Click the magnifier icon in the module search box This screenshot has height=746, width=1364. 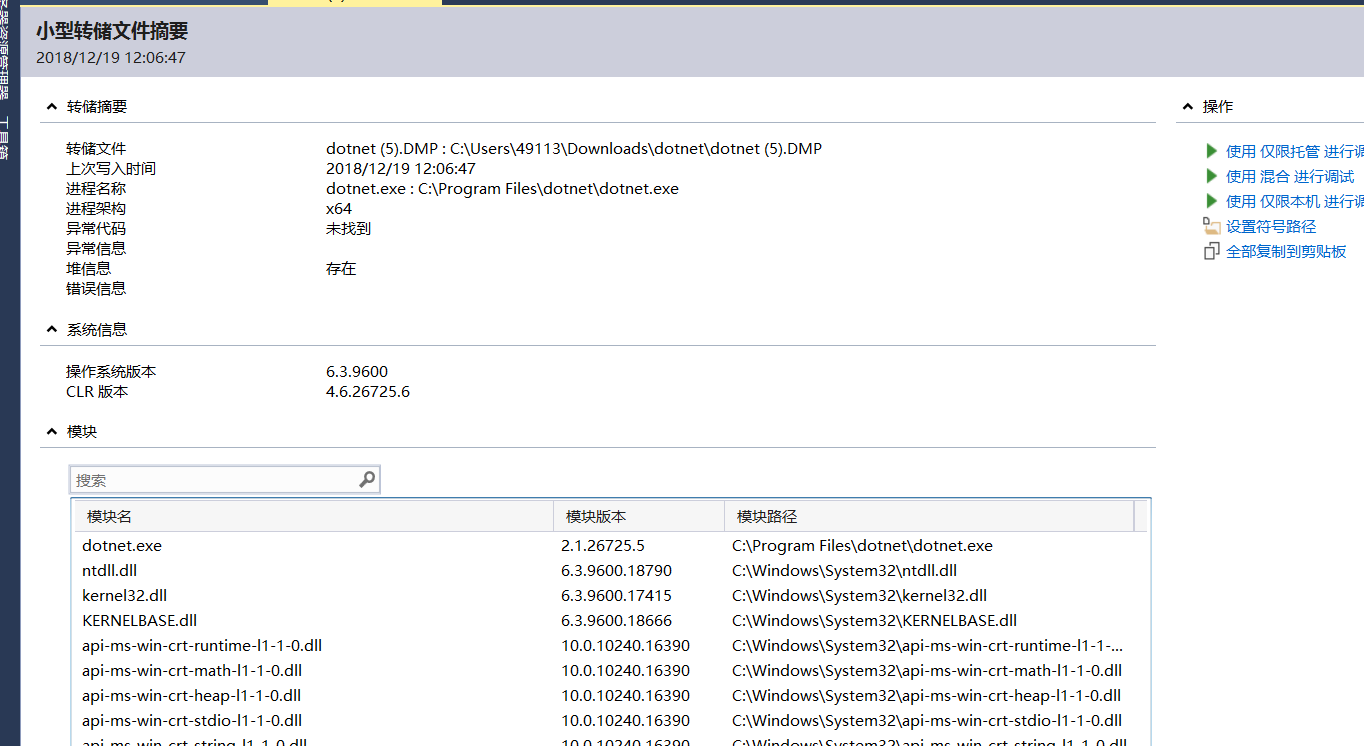[x=366, y=479]
